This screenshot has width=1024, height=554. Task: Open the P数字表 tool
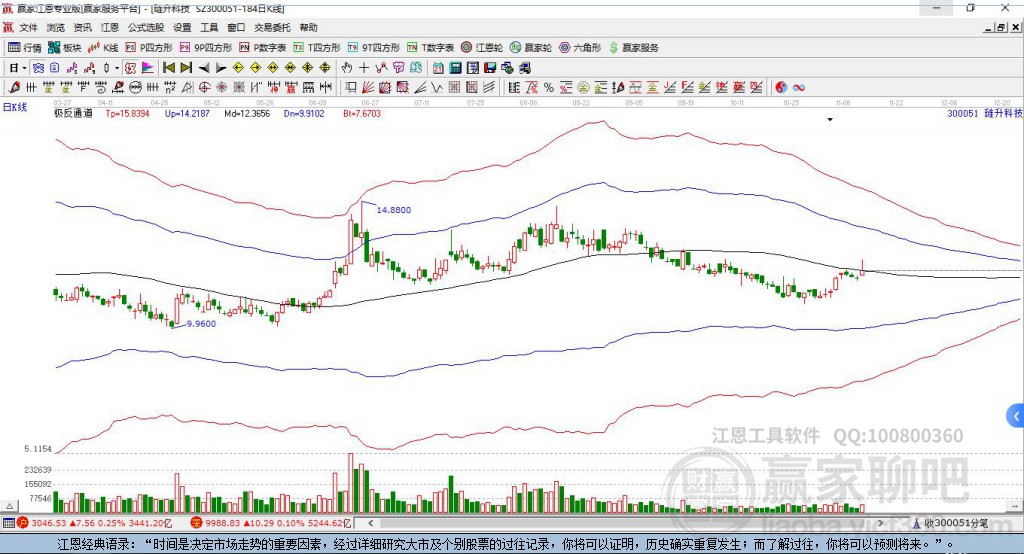(x=263, y=48)
